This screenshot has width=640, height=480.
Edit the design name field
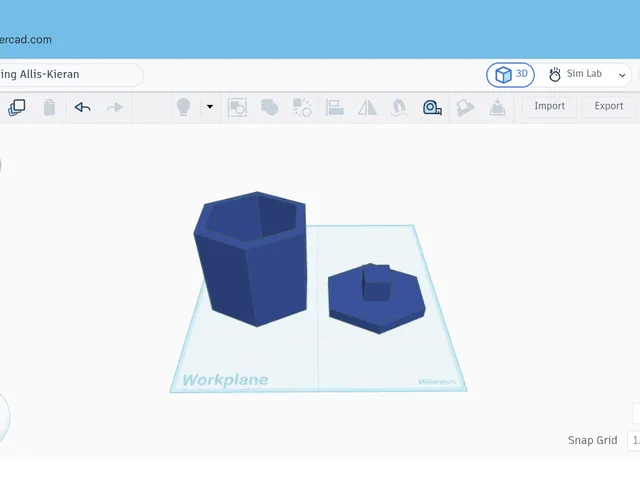(69, 75)
